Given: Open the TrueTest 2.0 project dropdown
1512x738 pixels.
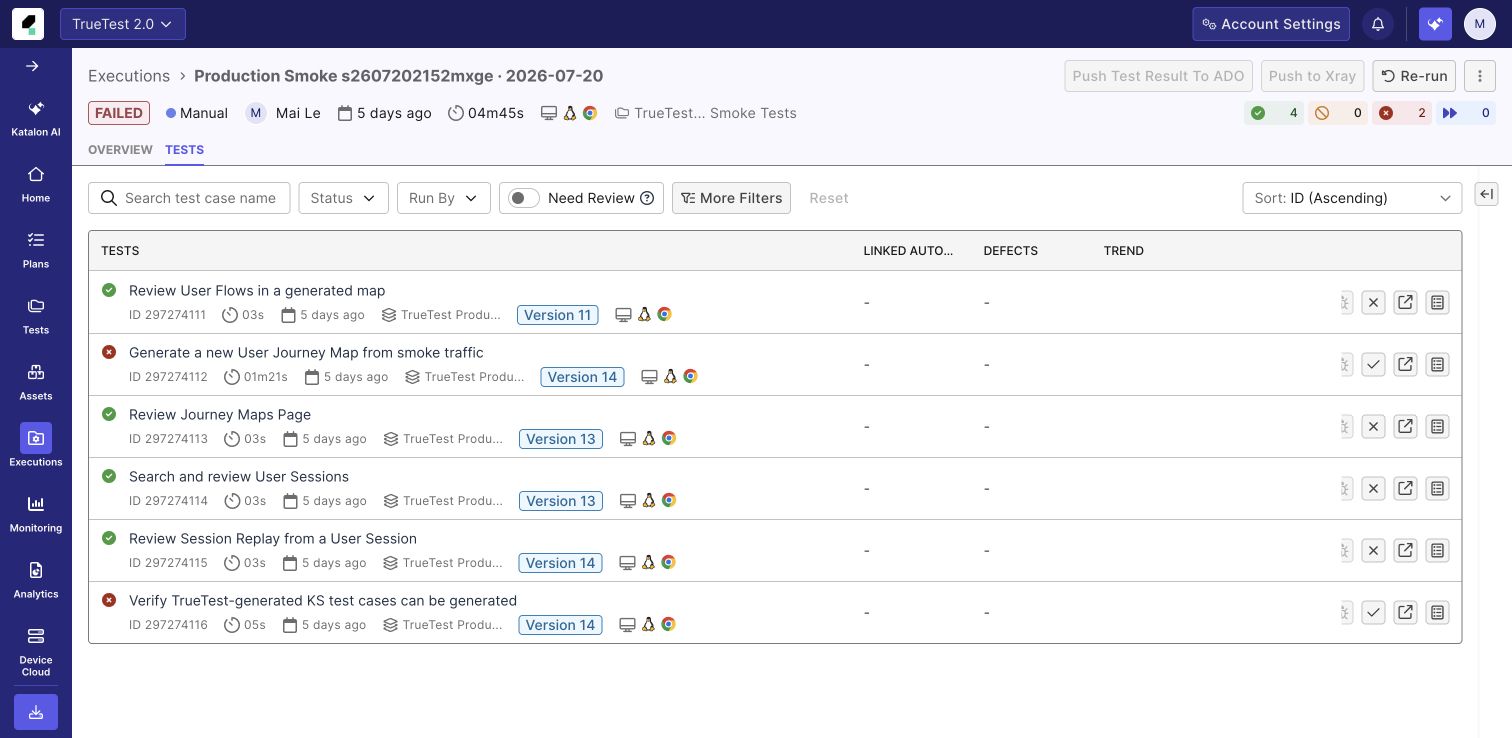Looking at the screenshot, I should tap(123, 24).
